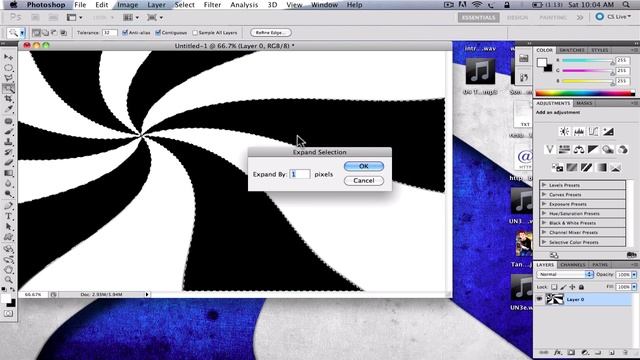Select the Path Selection tool

coord(8,227)
